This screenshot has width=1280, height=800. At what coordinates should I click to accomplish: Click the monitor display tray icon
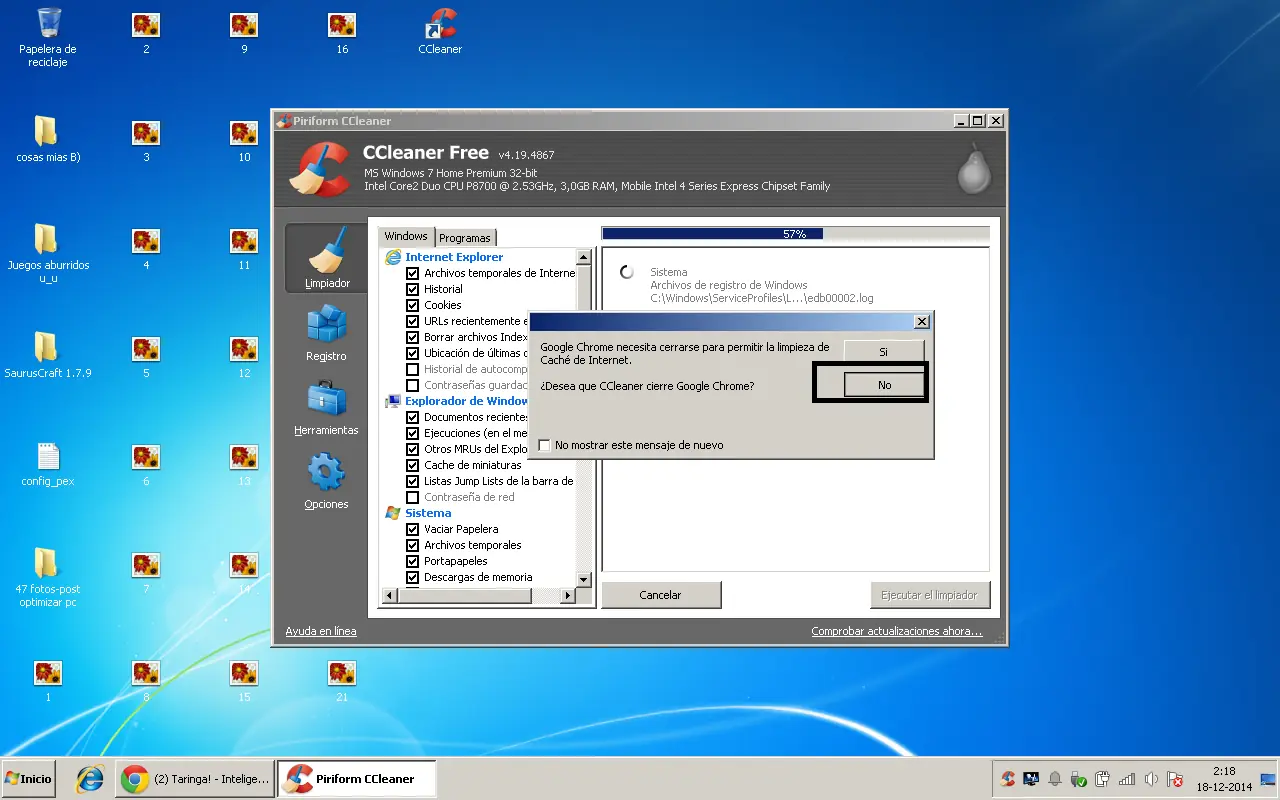click(x=1031, y=779)
